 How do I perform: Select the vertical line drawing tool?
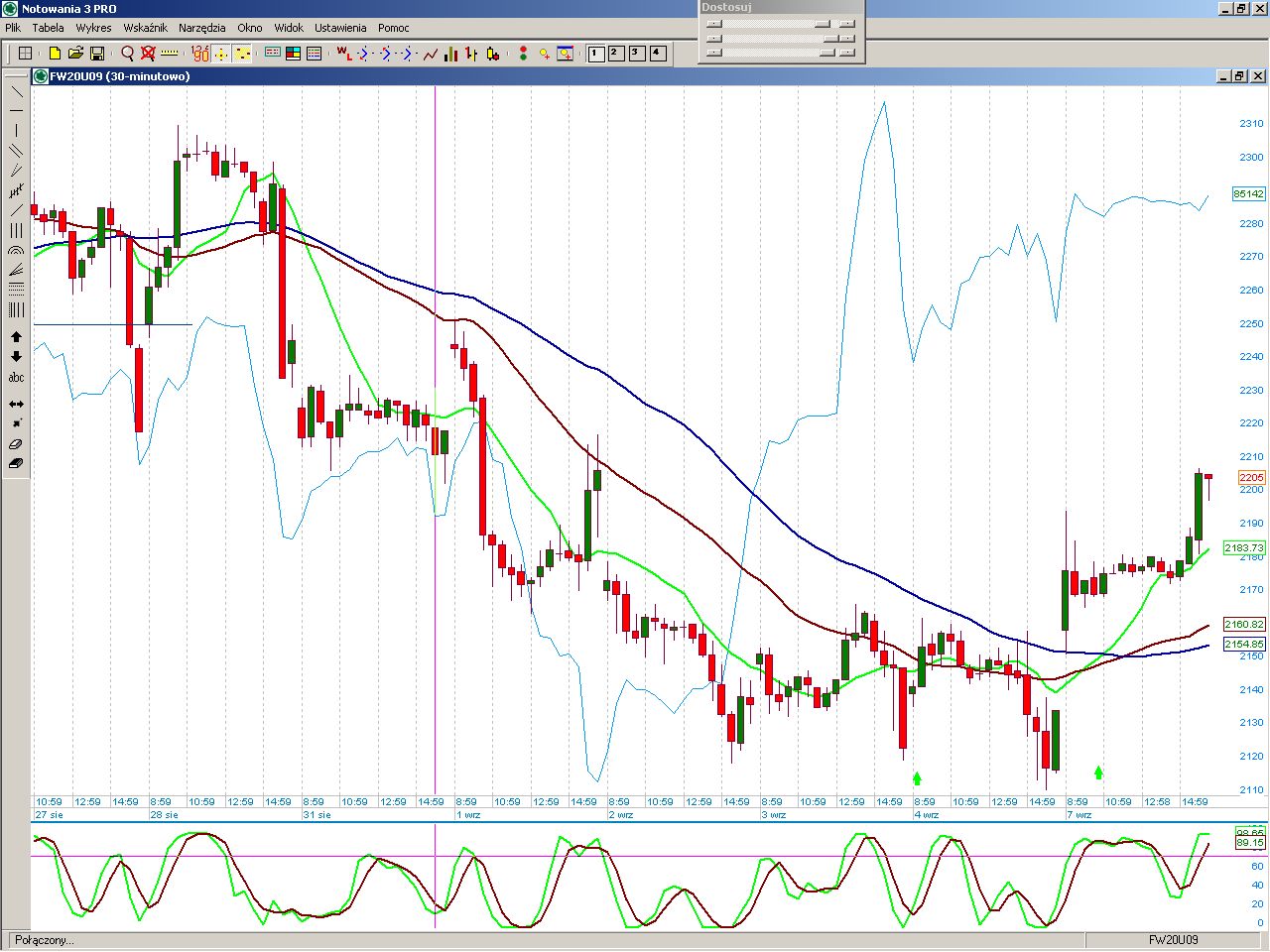click(x=16, y=131)
